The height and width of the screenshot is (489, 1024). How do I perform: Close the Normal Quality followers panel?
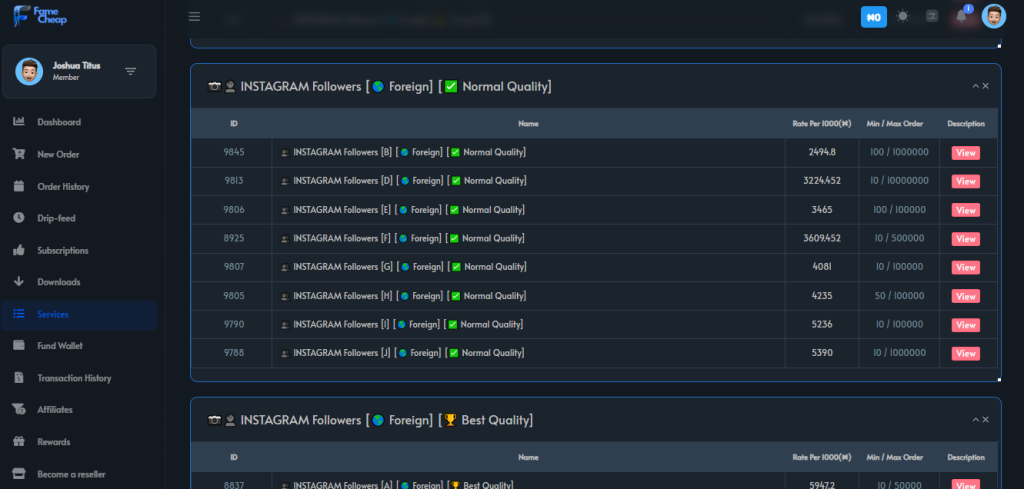tap(985, 86)
